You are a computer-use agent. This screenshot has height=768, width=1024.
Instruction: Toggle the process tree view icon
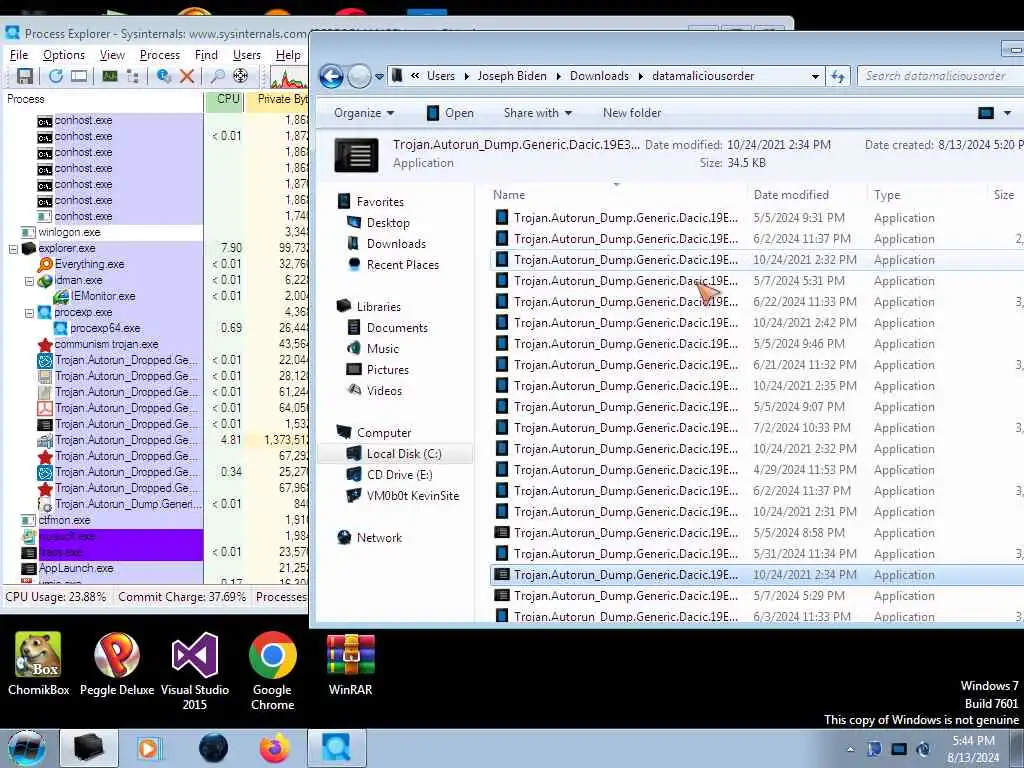click(x=133, y=76)
